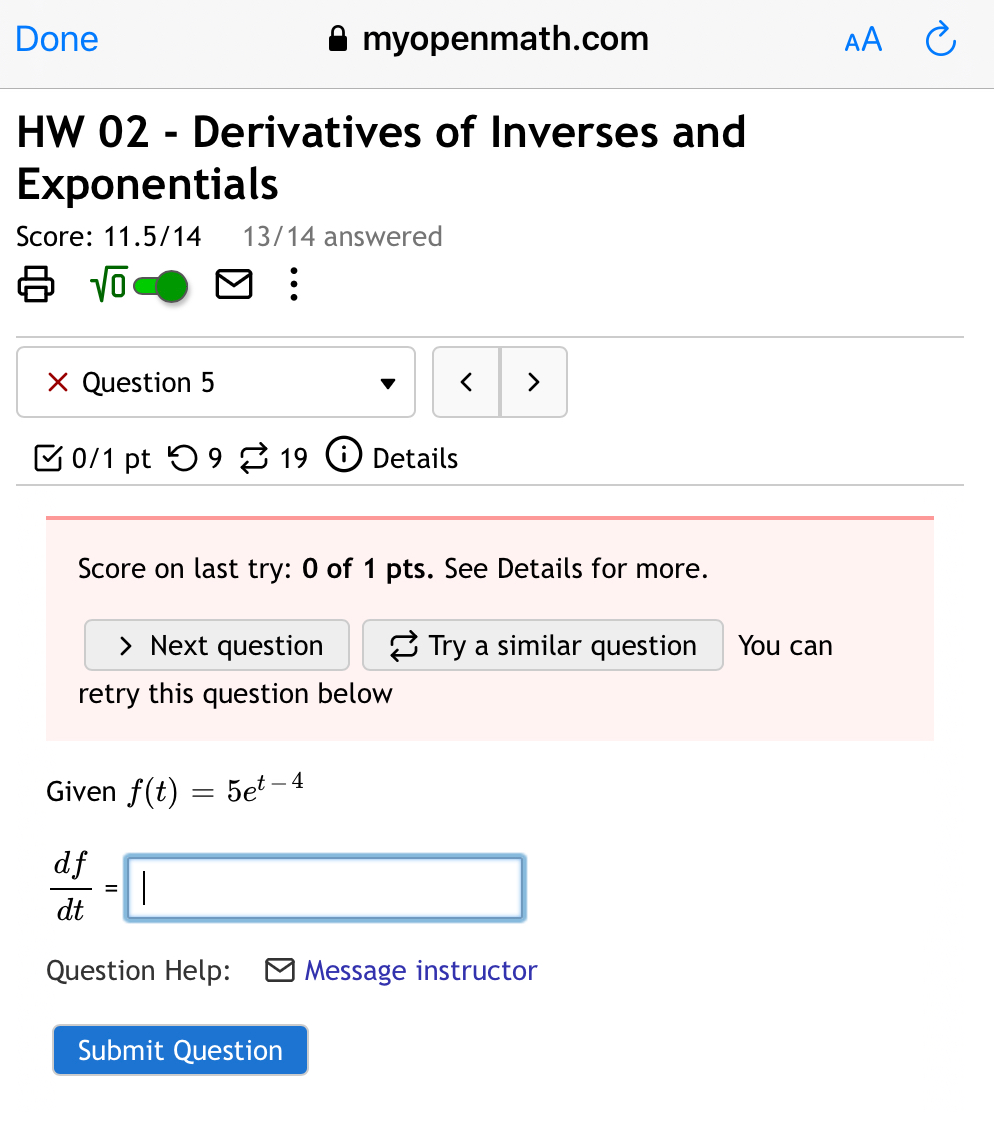This screenshot has width=994, height=1124.
Task: Click Next question in the score banner
Action: [216, 645]
